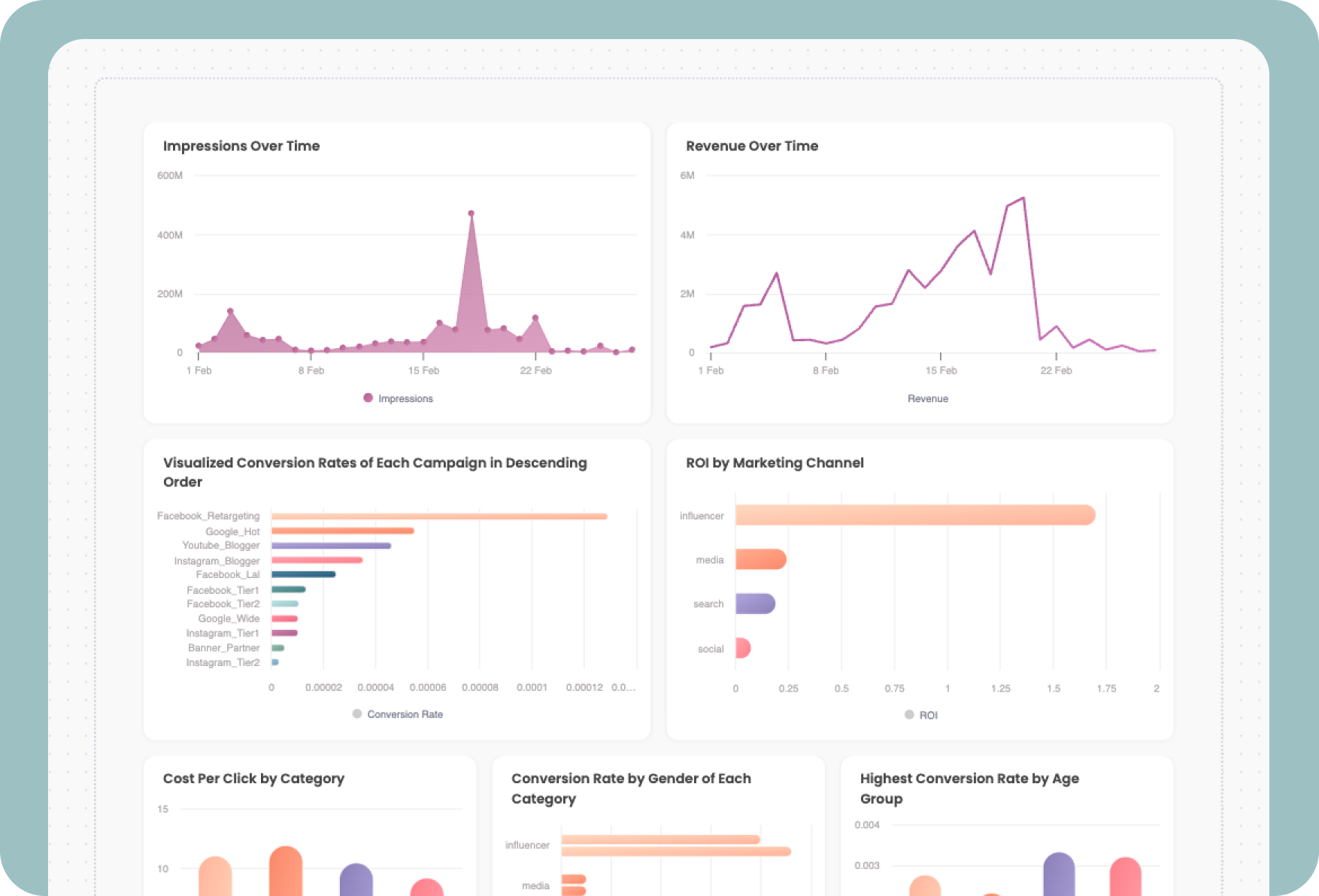Select the media bar in ROI chart
Screen dimensions: 1319x896
click(760, 559)
